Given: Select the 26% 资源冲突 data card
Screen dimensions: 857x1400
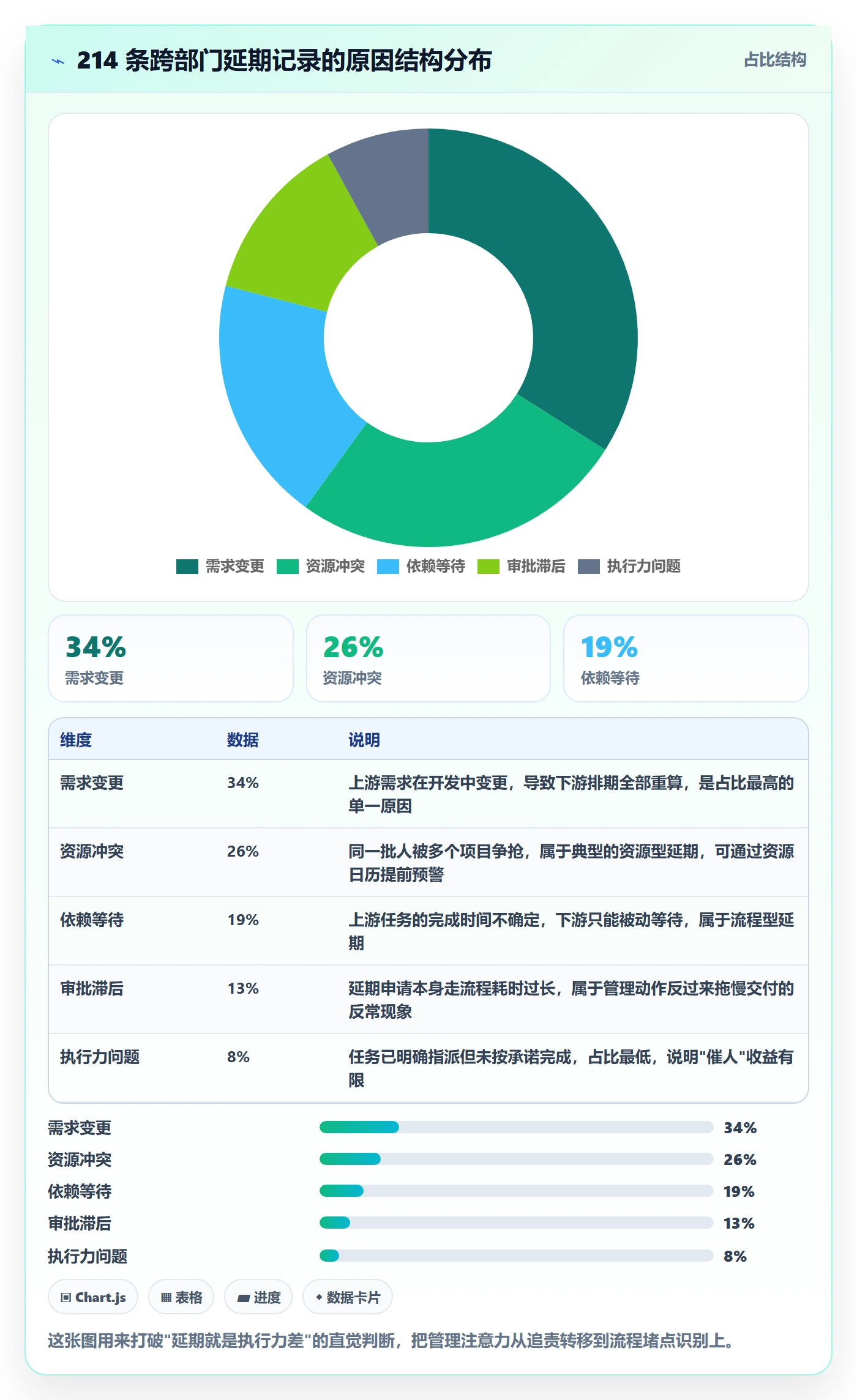Looking at the screenshot, I should (x=428, y=658).
